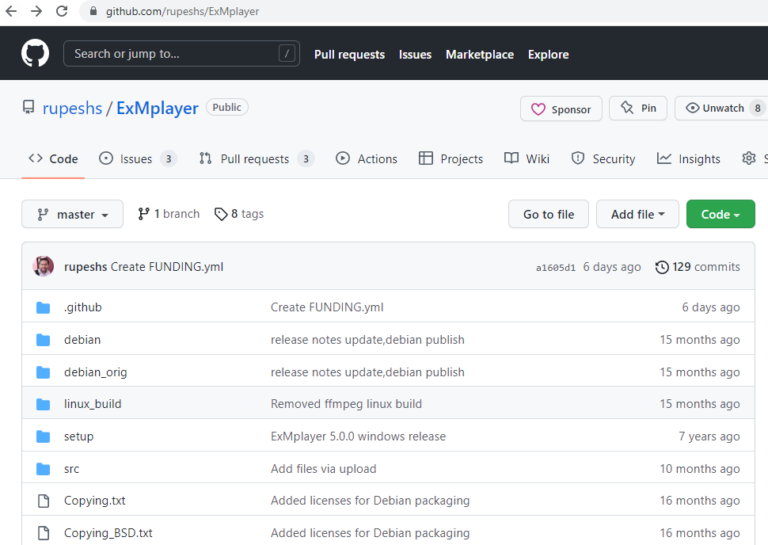768x545 pixels.
Task: Switch to the Issues tab
Action: (137, 159)
